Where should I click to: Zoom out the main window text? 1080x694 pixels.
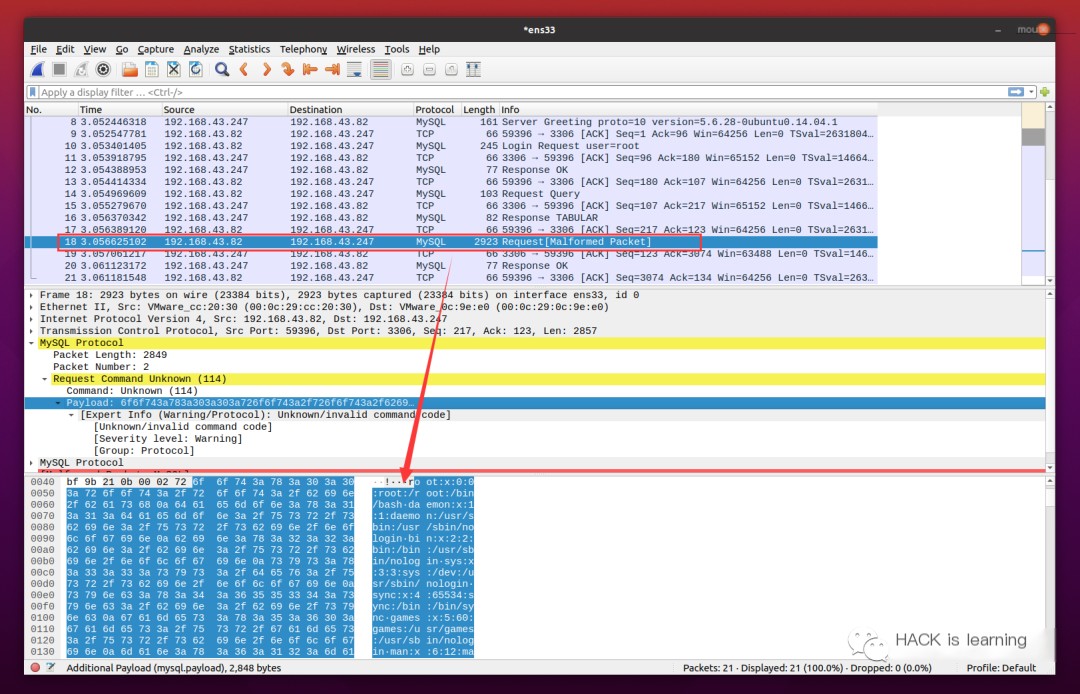429,70
